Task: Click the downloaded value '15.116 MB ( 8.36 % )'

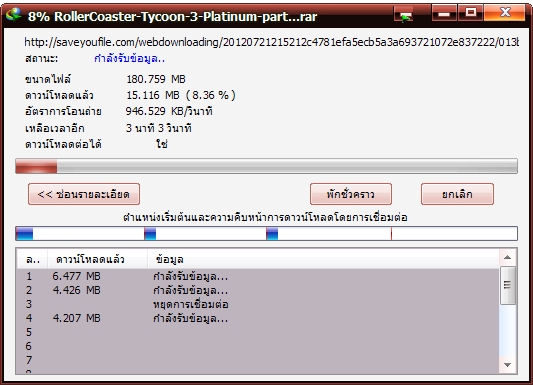Action: click(181, 95)
